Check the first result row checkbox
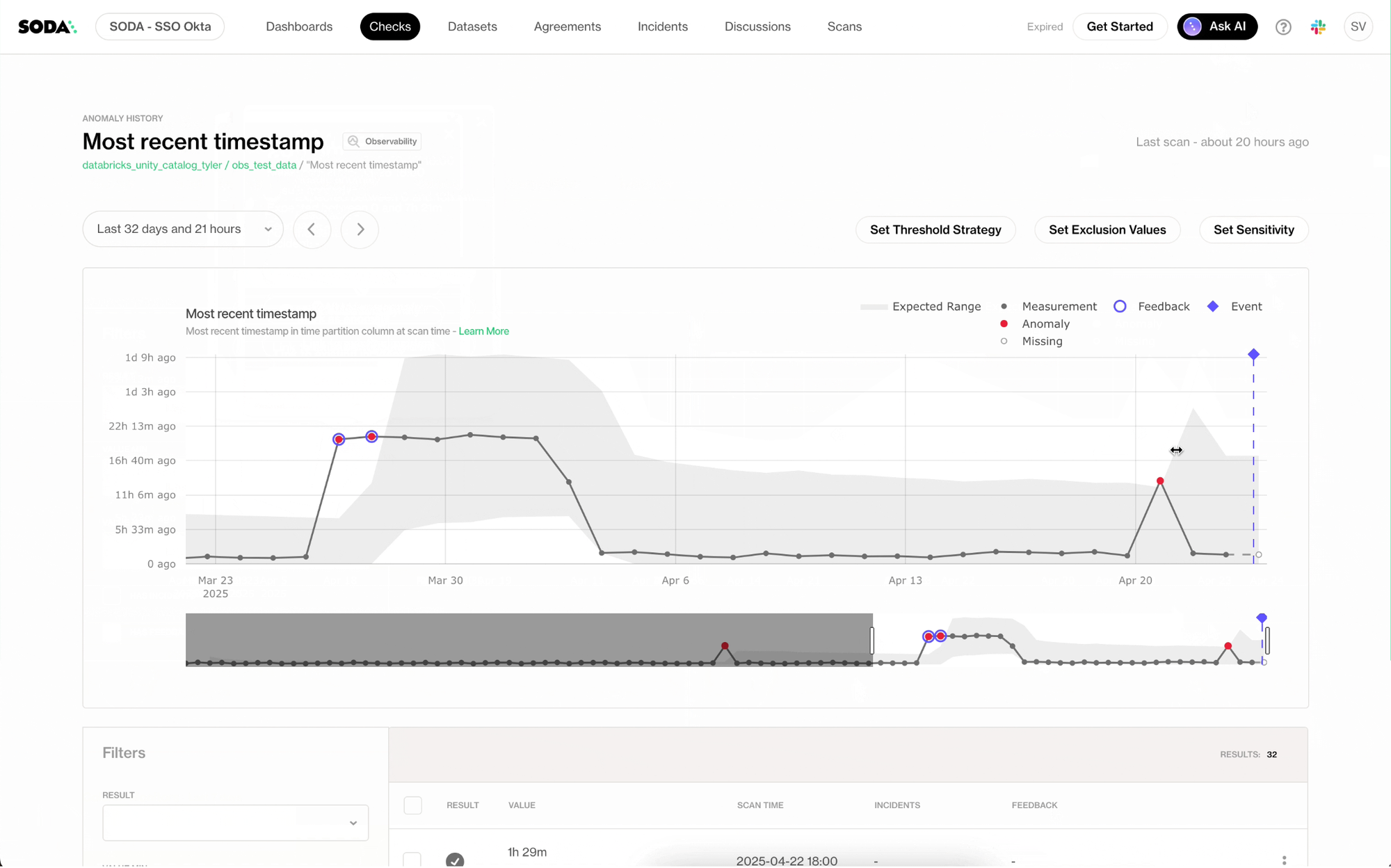The width and height of the screenshot is (1391, 868). 412,860
